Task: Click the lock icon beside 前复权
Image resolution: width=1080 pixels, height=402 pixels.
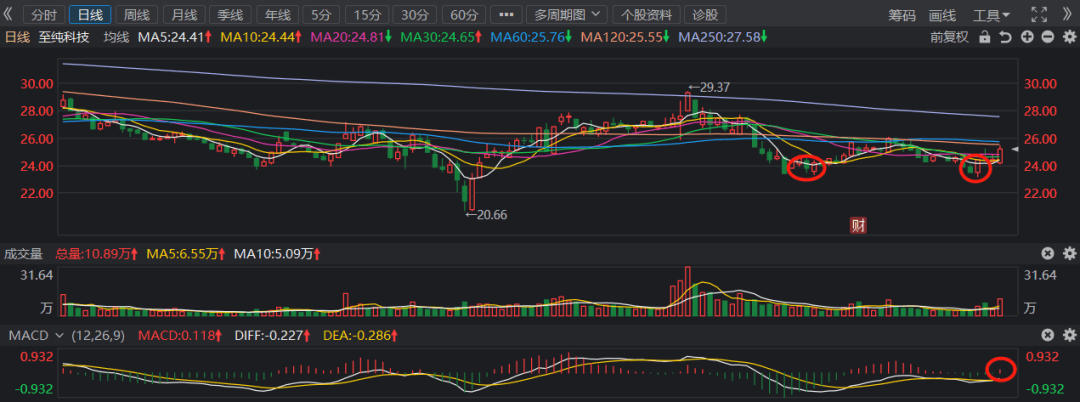Action: click(x=985, y=37)
